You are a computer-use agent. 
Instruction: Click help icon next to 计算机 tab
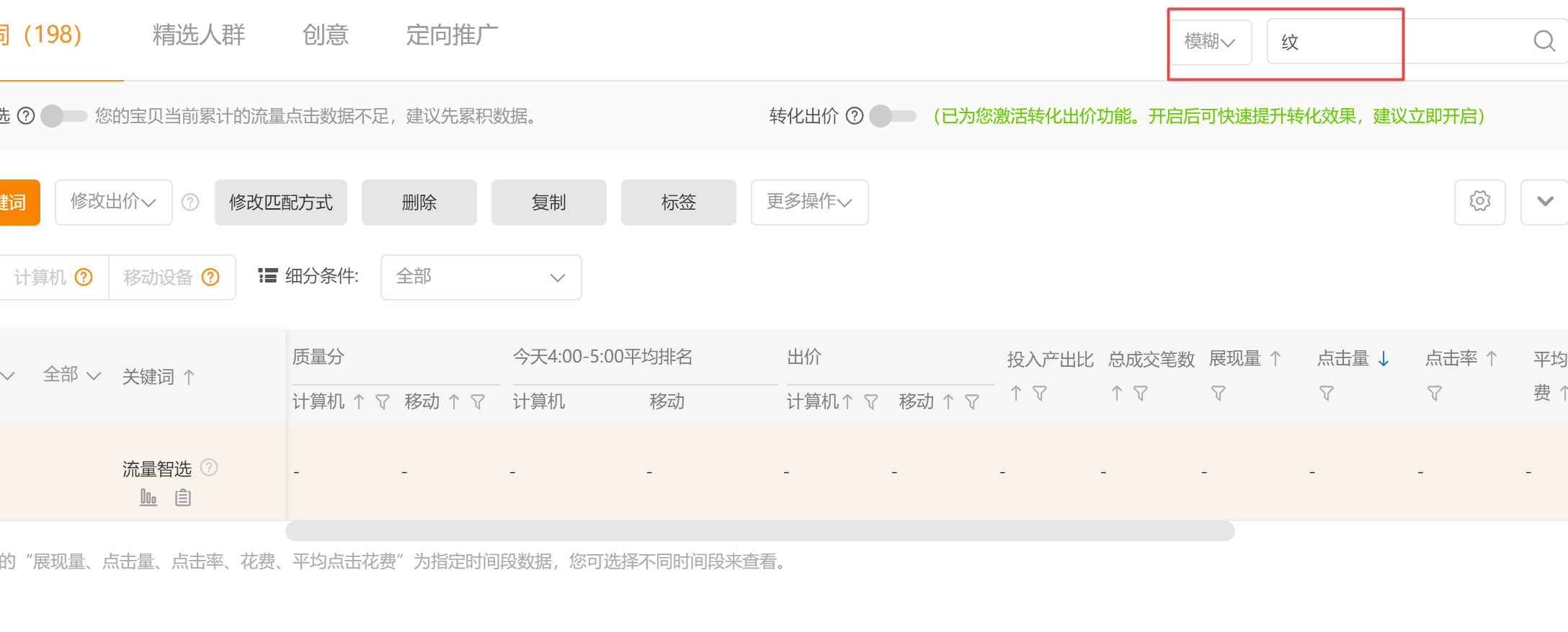(84, 277)
